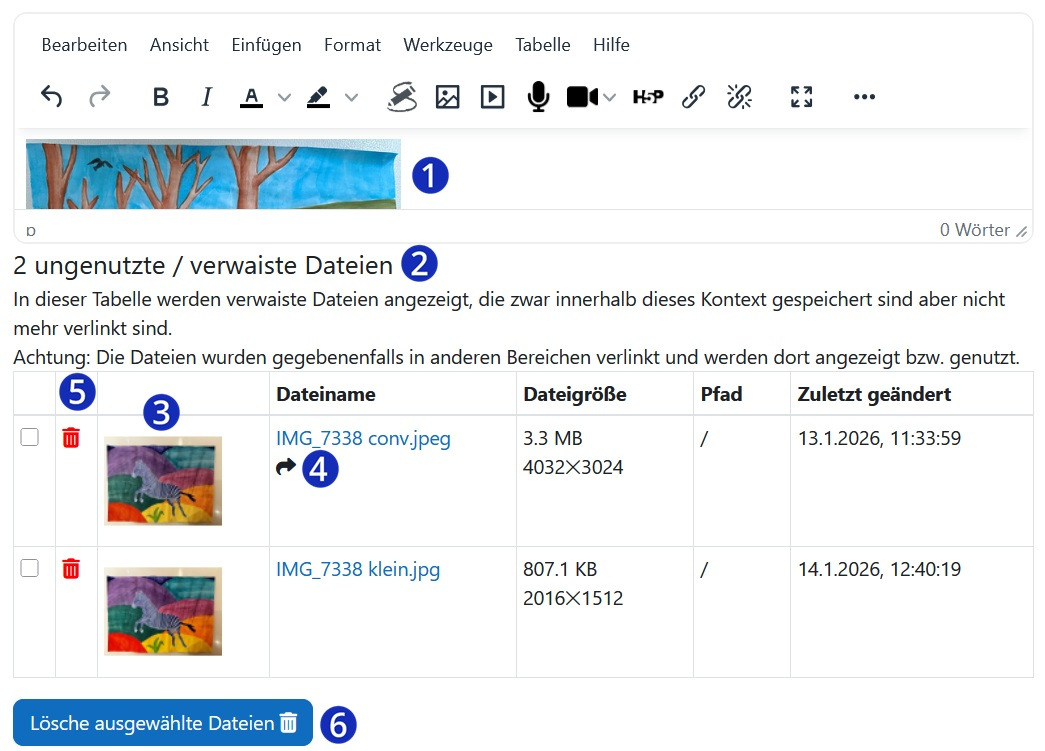This screenshot has width=1045, height=751.
Task: Open the Tabelle menu
Action: tap(542, 45)
